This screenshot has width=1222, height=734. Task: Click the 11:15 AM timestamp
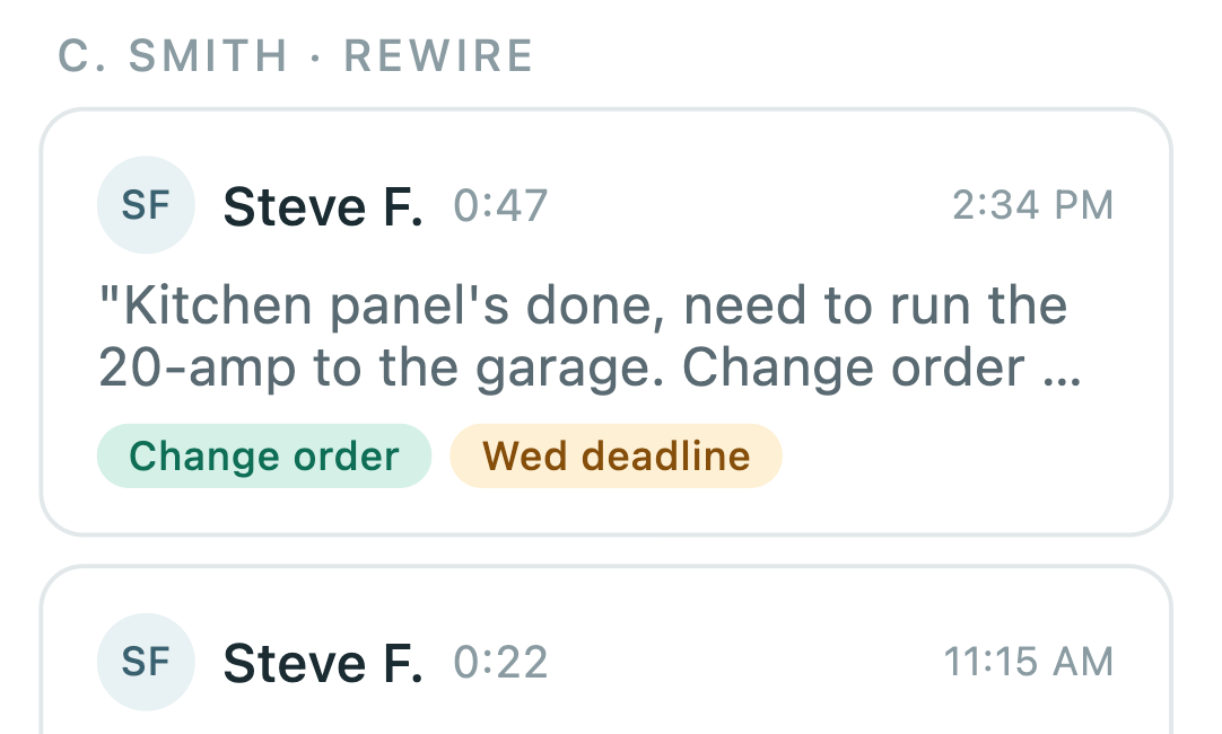(1029, 661)
